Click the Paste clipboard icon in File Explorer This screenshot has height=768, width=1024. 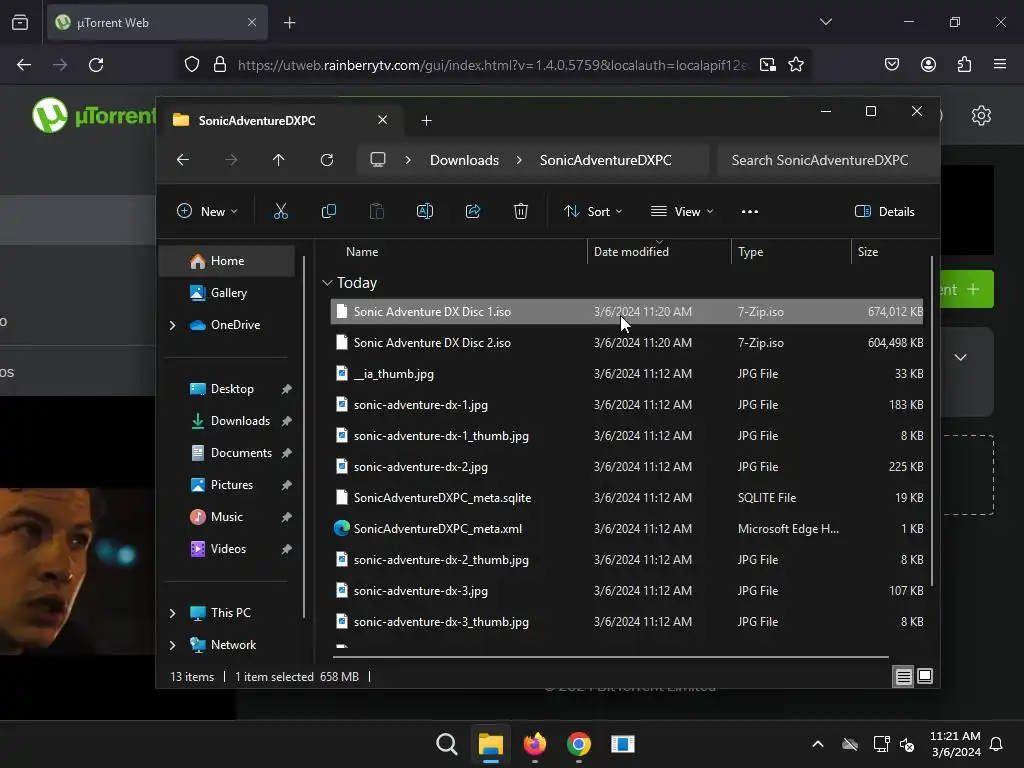click(377, 211)
